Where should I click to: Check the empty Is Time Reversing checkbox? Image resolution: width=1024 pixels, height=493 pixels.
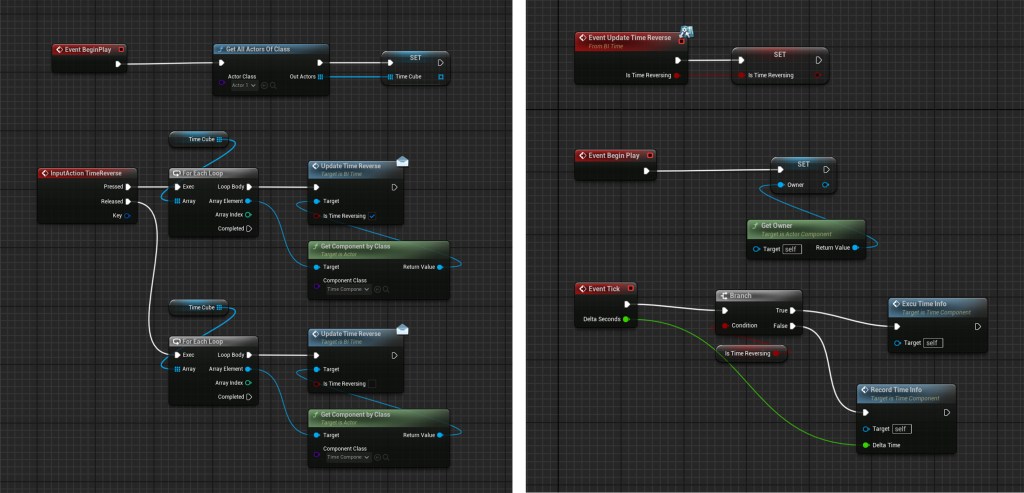point(372,383)
